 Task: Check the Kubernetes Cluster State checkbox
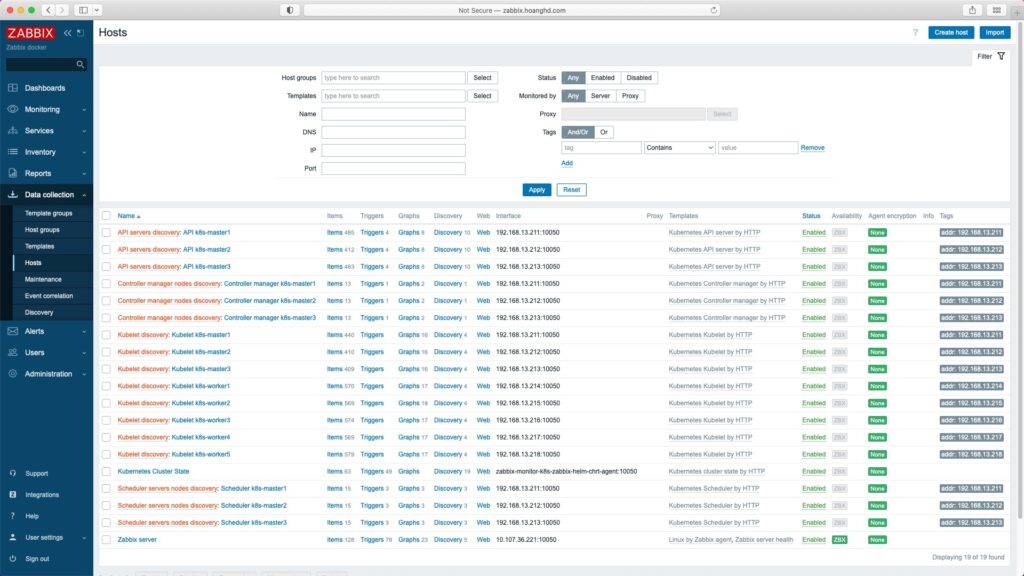pos(106,472)
